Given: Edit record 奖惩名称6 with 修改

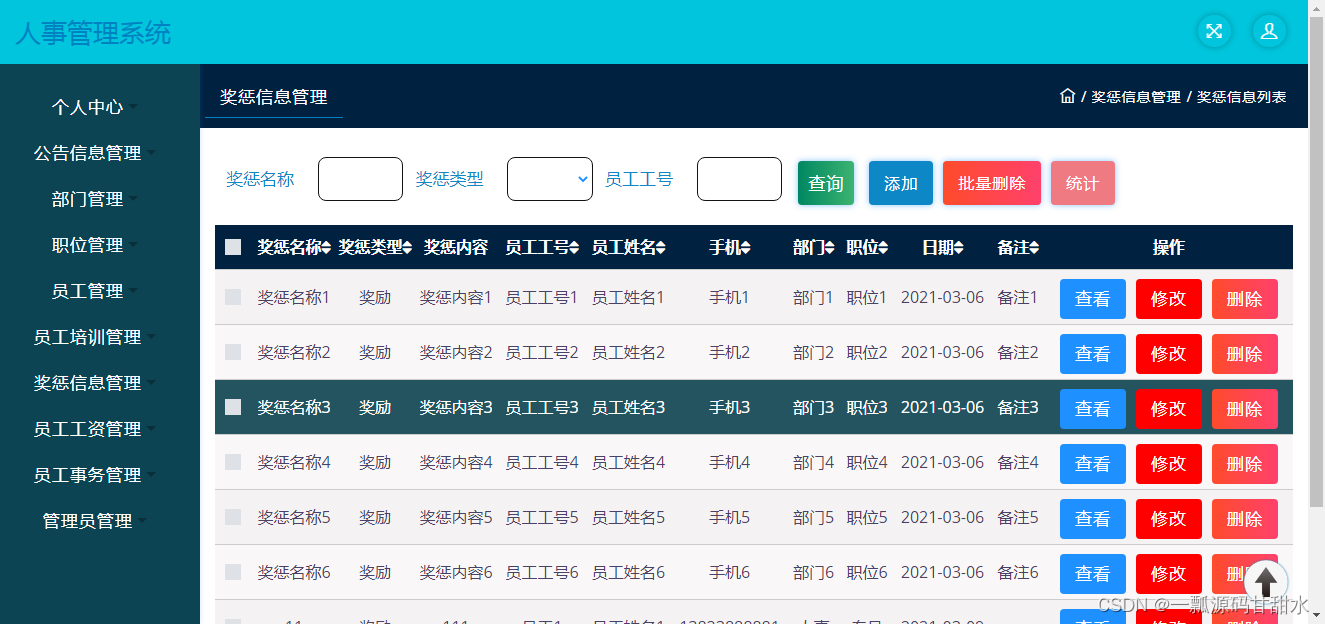Looking at the screenshot, I should (1169, 574).
